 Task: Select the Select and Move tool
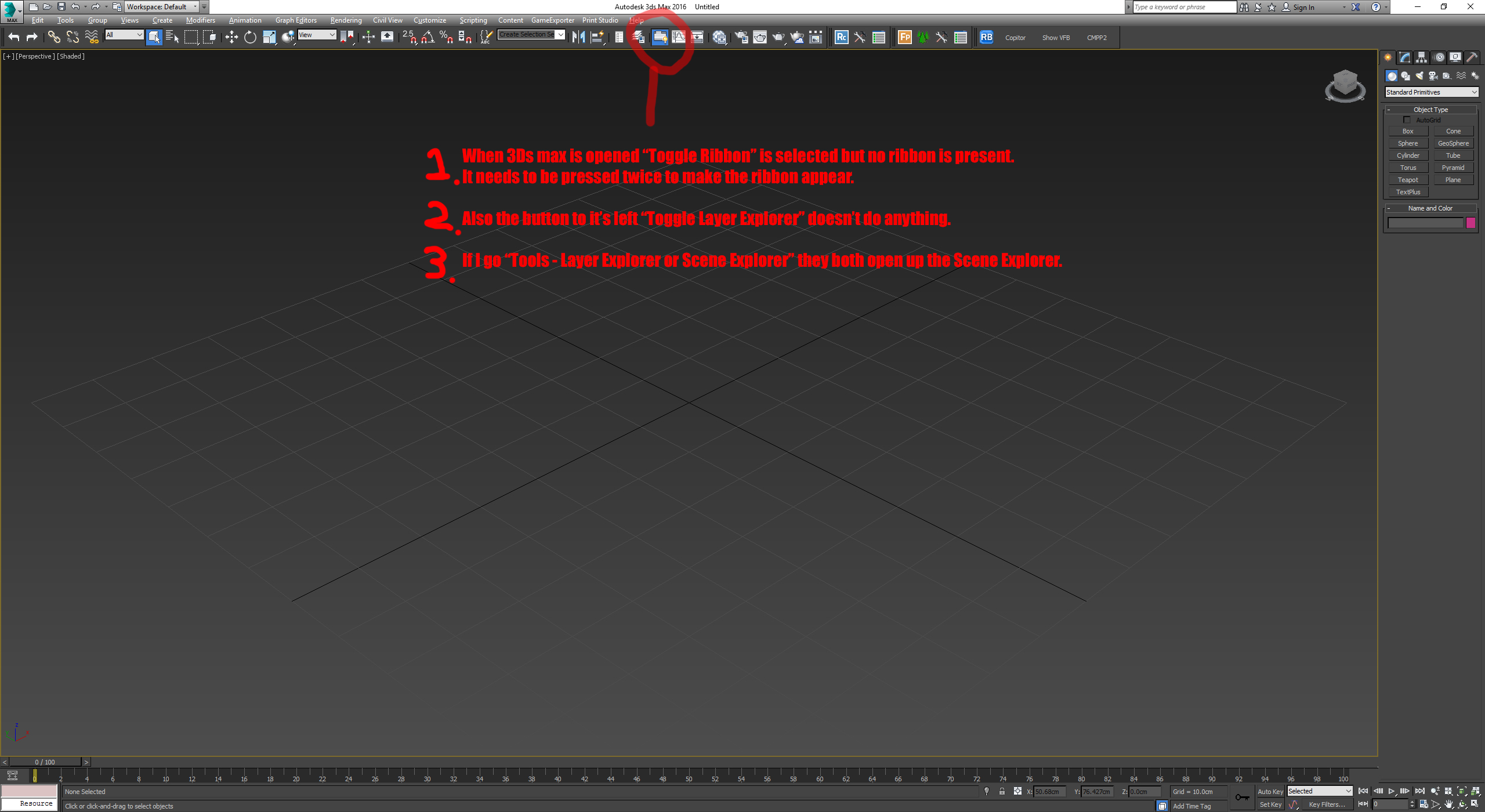pyautogui.click(x=231, y=37)
